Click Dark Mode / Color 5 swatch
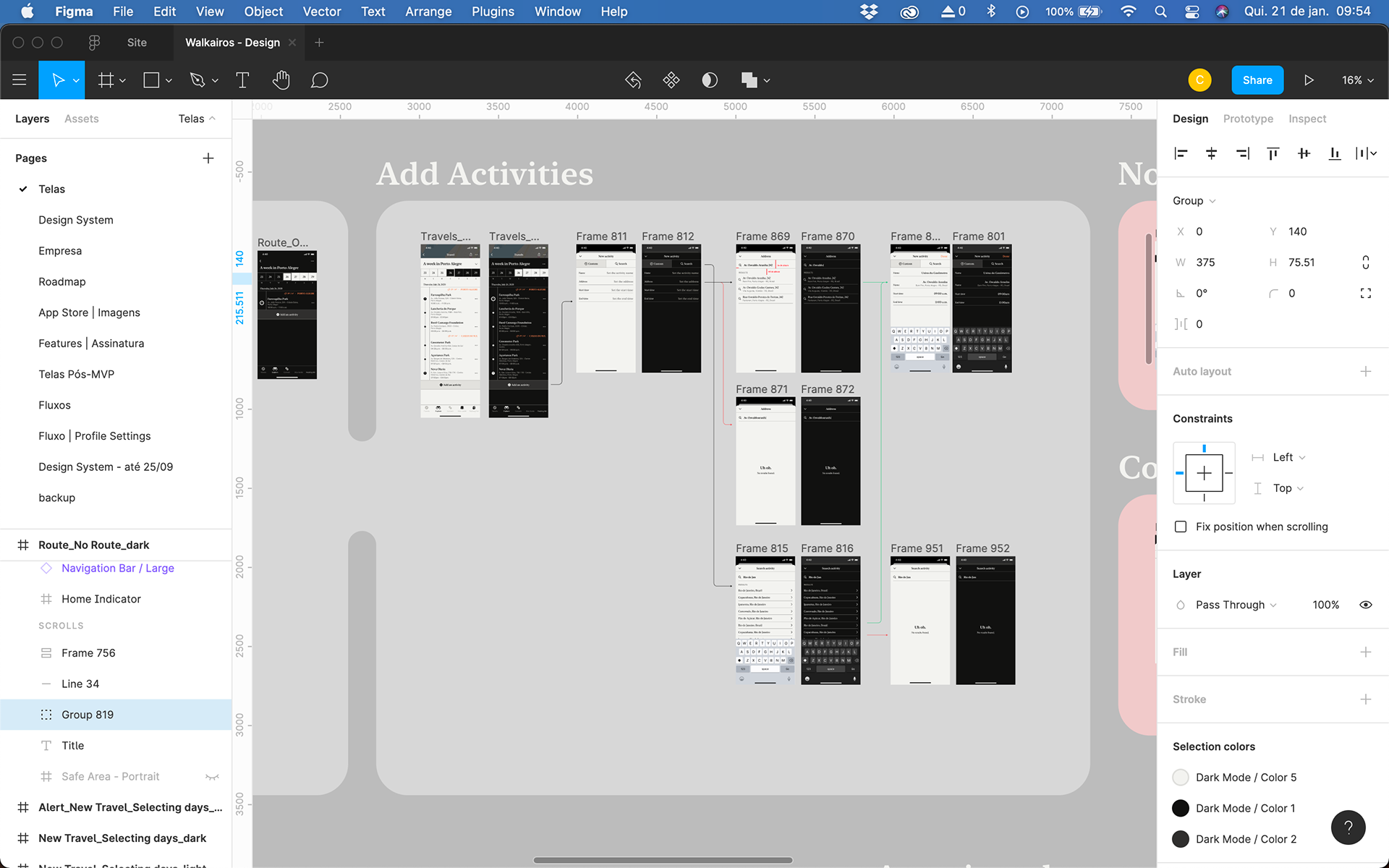 tap(1181, 778)
